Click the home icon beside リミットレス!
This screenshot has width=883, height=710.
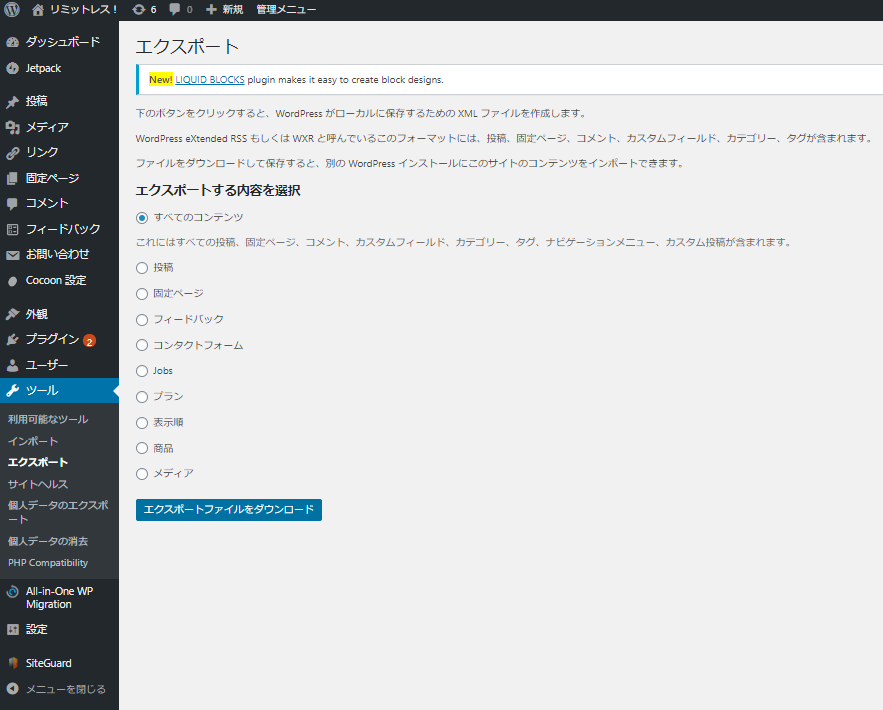(x=38, y=10)
